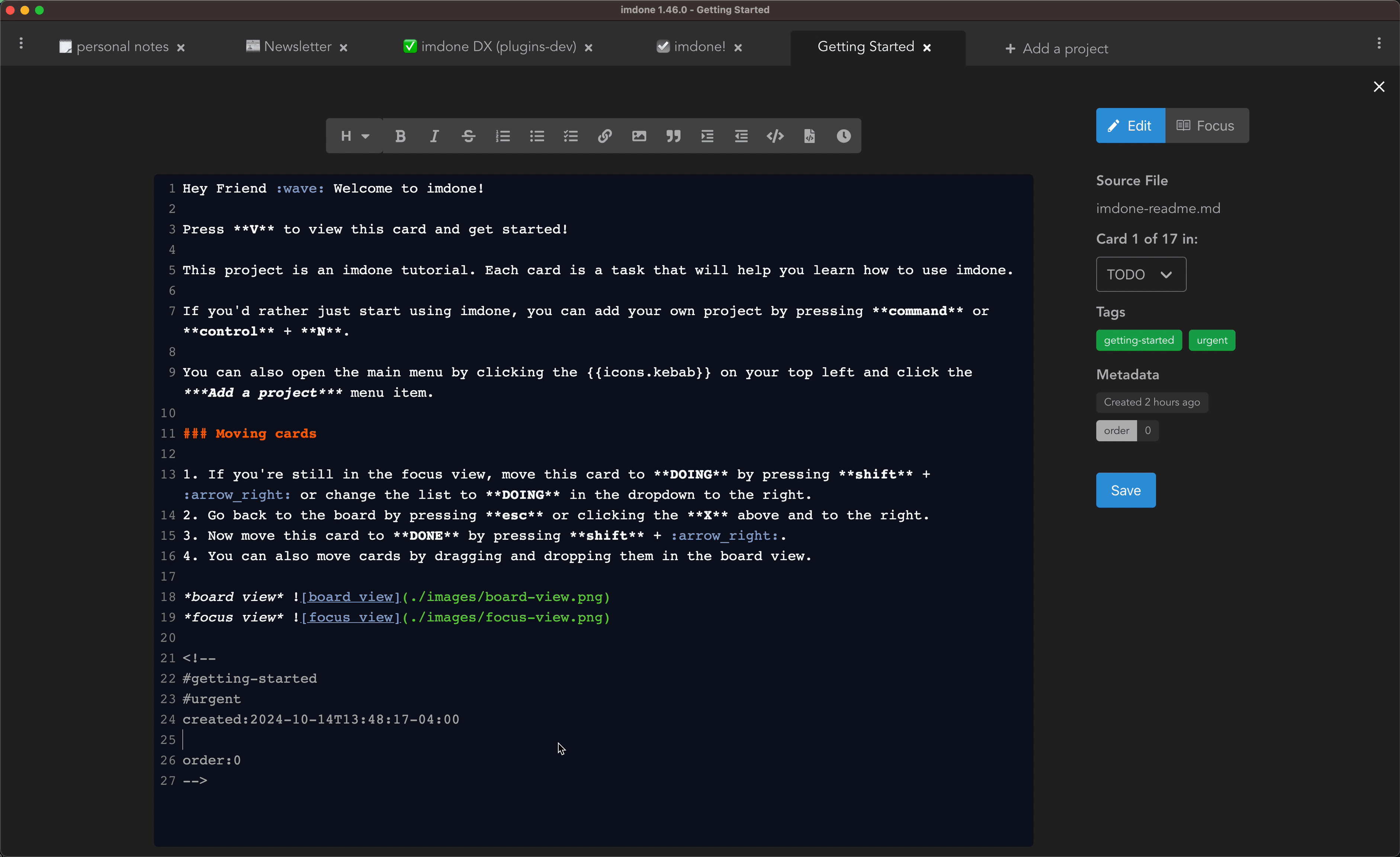This screenshot has width=1400, height=857.
Task: Click the created:2024-10-14 line
Action: coord(321,719)
